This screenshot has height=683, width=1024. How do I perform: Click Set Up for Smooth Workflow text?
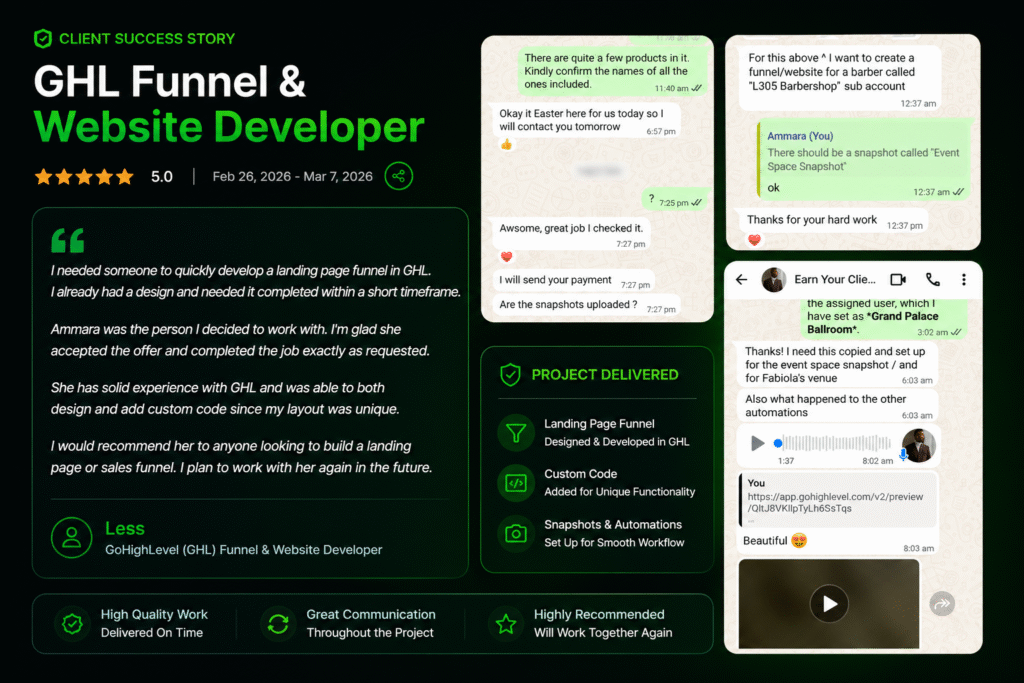tap(615, 543)
